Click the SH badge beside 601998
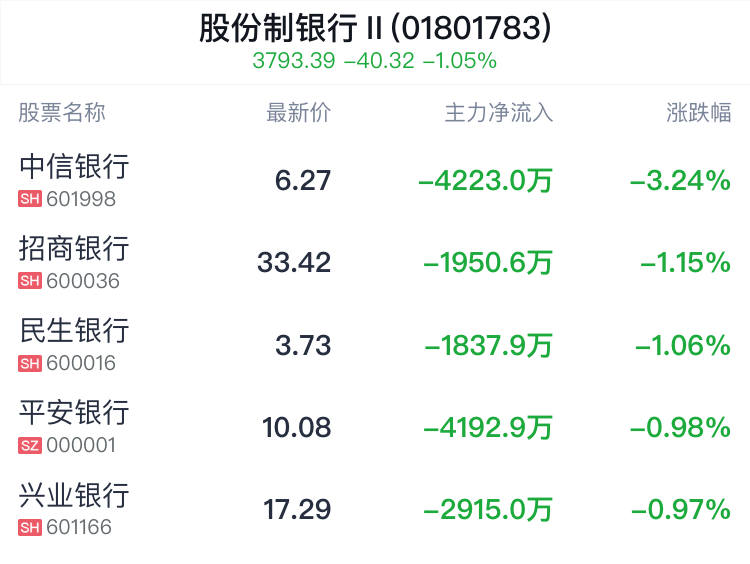 click(30, 199)
